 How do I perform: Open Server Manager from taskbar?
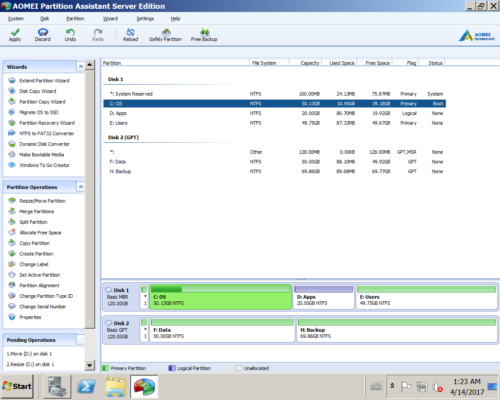57,386
